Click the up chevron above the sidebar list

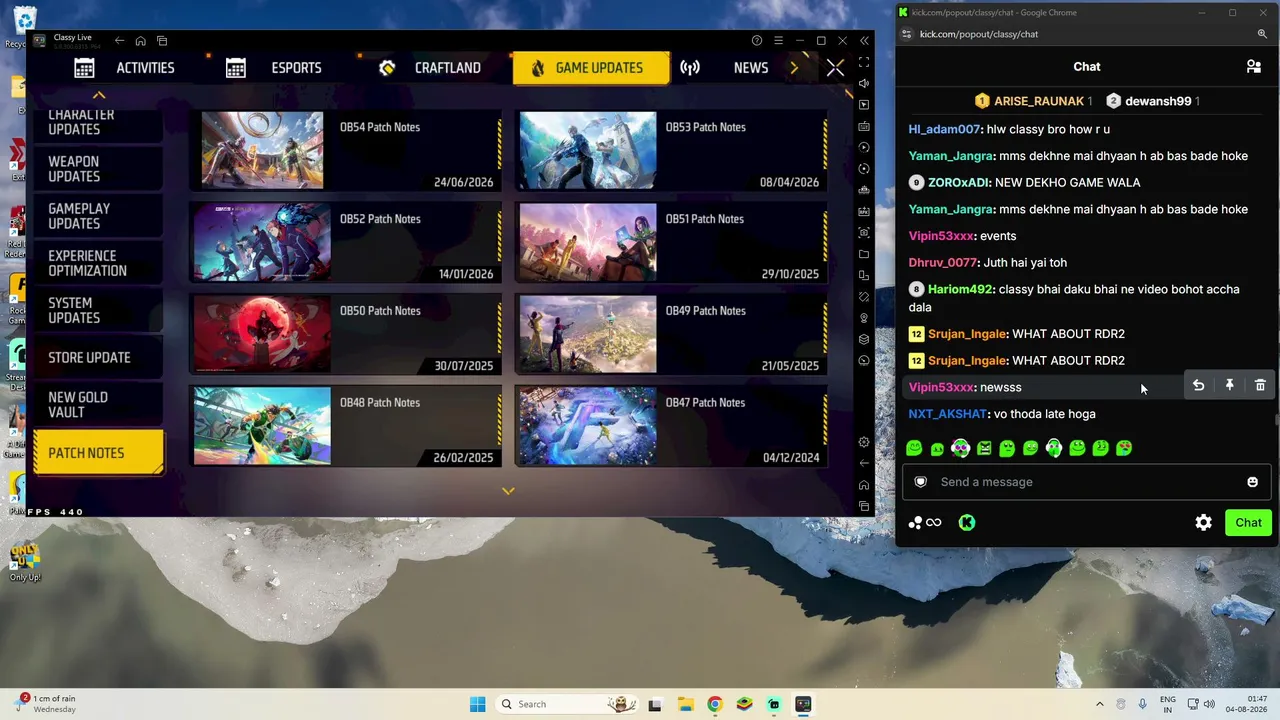click(98, 95)
